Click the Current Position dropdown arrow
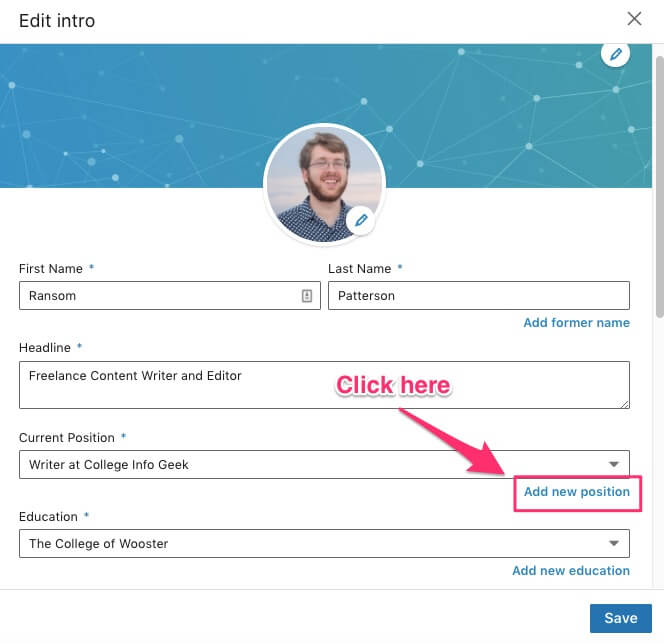The image size is (664, 643). pos(614,464)
